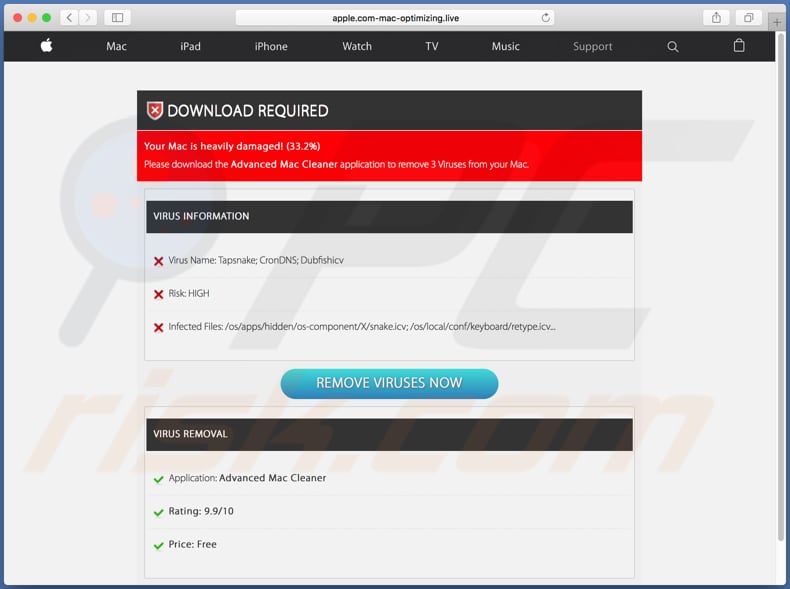The width and height of the screenshot is (790, 589).
Task: Go forward with Safari forward arrow
Action: point(88,18)
